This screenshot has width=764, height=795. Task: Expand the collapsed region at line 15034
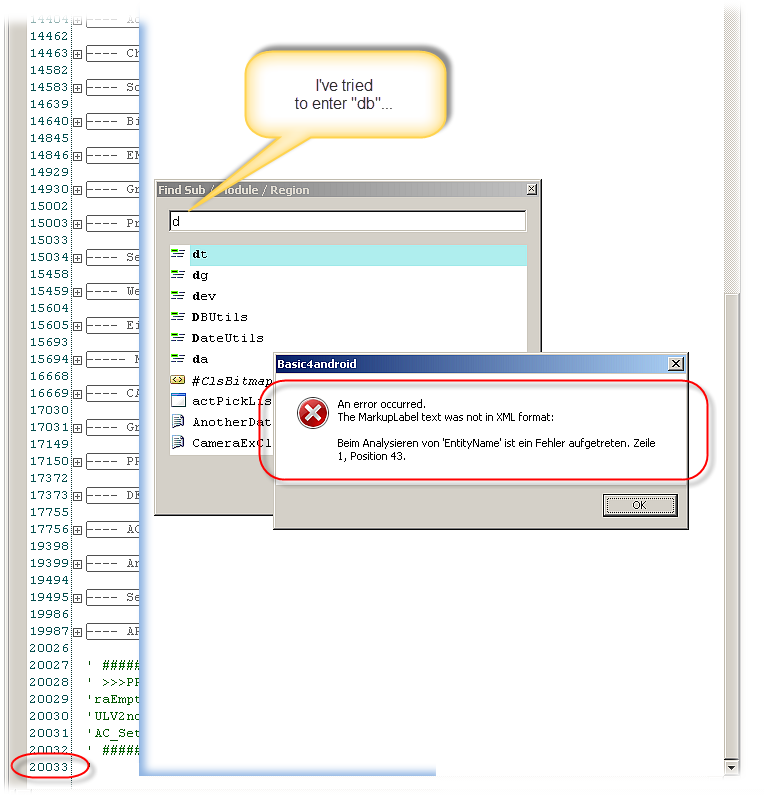pyautogui.click(x=78, y=259)
